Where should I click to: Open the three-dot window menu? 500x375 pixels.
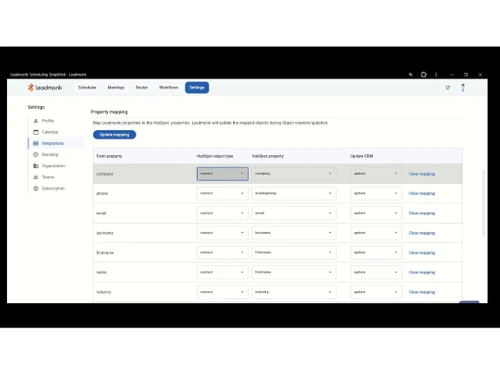(436, 75)
